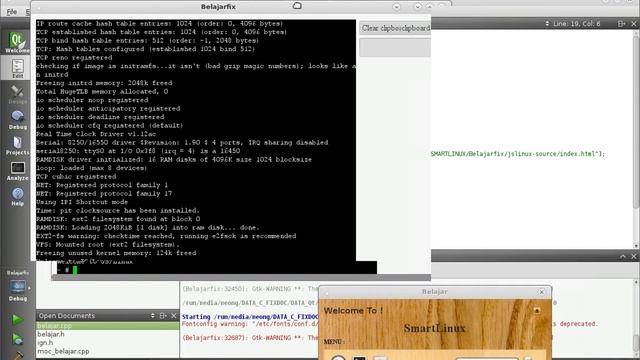640x360 pixels.
Task: Build the project with the hammer icon
Action: [x=17, y=356]
